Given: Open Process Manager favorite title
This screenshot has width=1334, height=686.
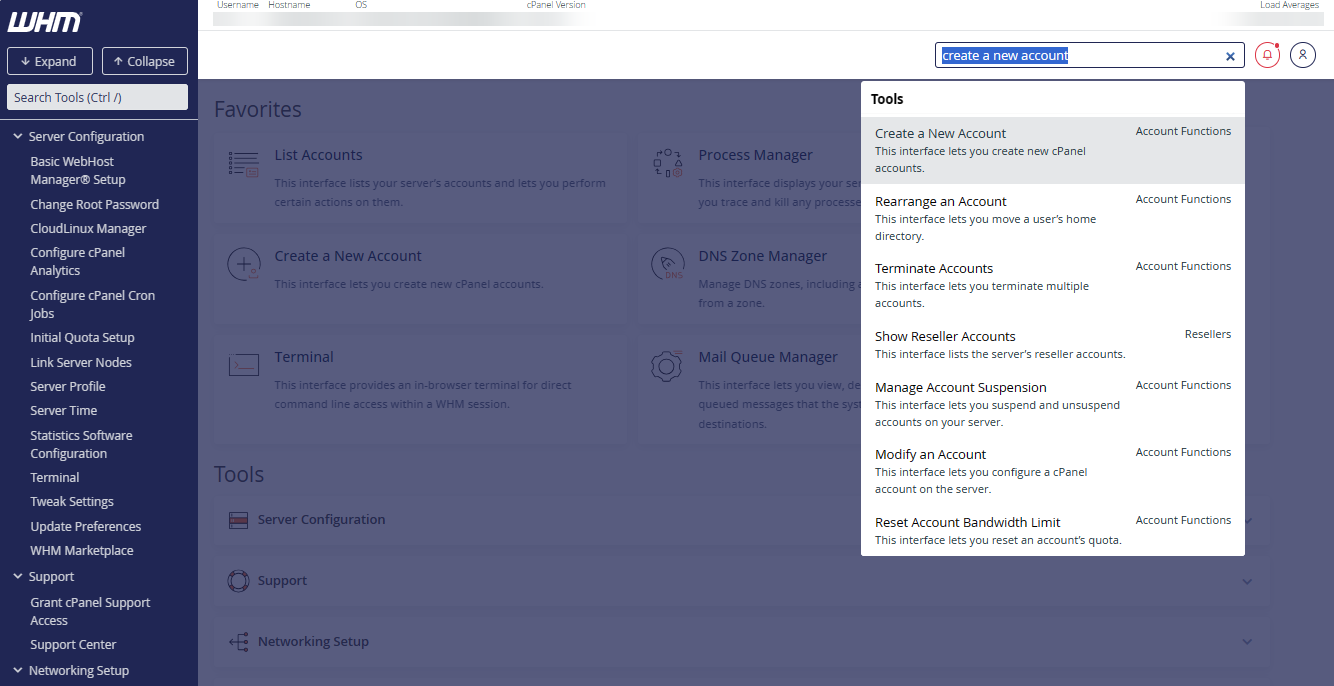Looking at the screenshot, I should 755,155.
